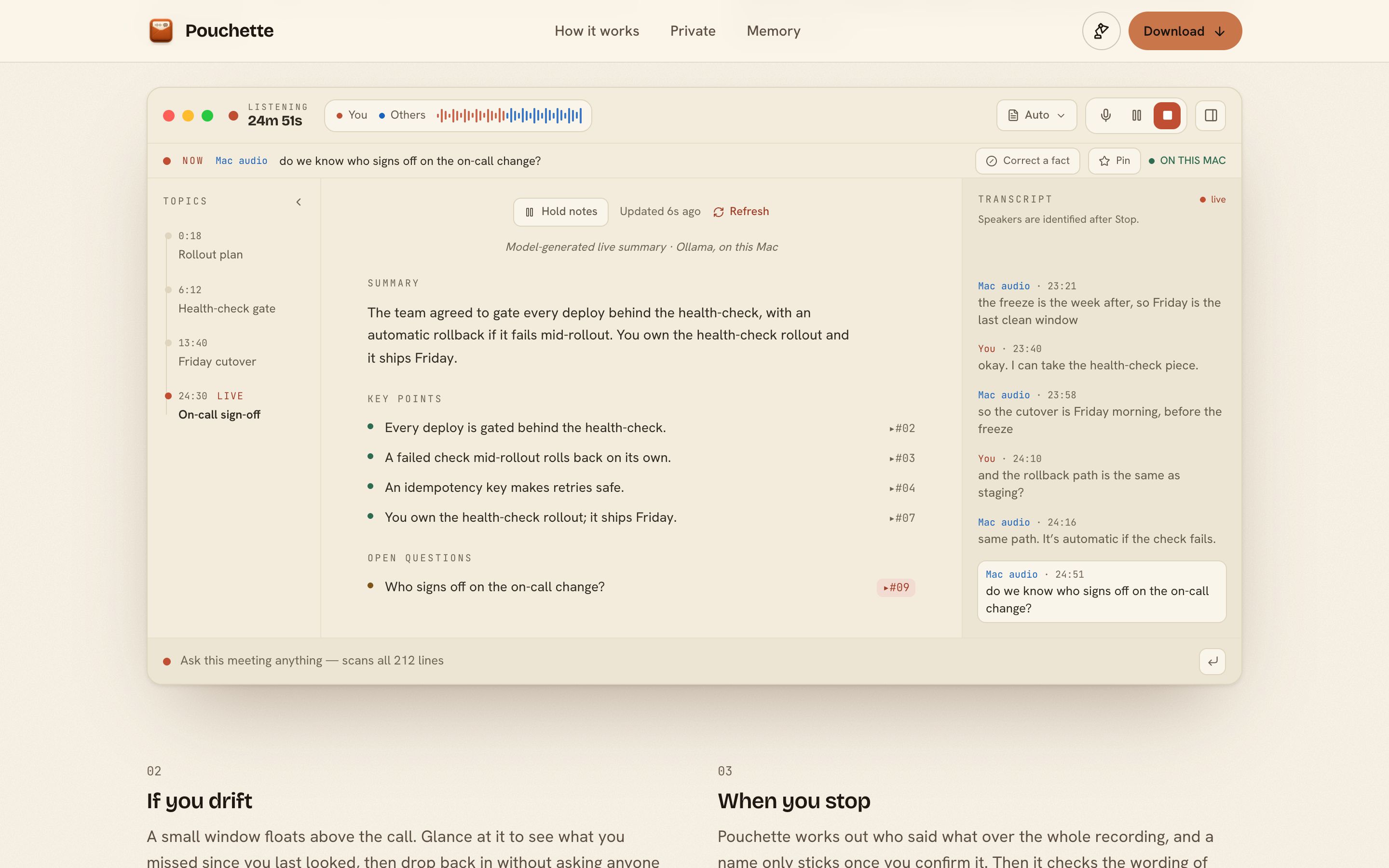Screen dimensions: 1389x868
Task: Click the 'If you drift' heading
Action: point(199,801)
